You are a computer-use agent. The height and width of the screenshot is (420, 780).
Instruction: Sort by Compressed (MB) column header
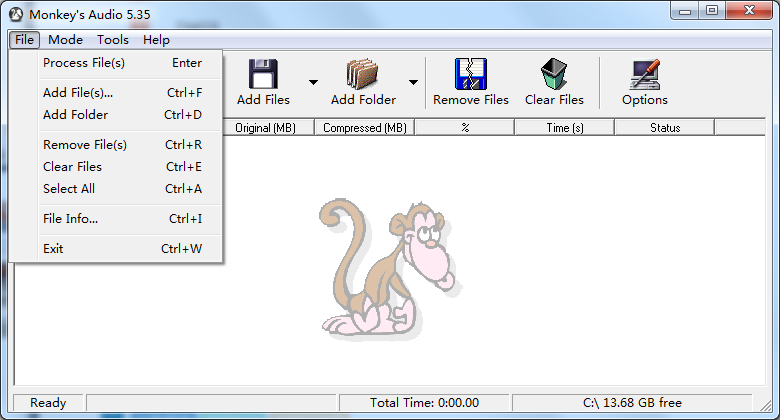[365, 127]
